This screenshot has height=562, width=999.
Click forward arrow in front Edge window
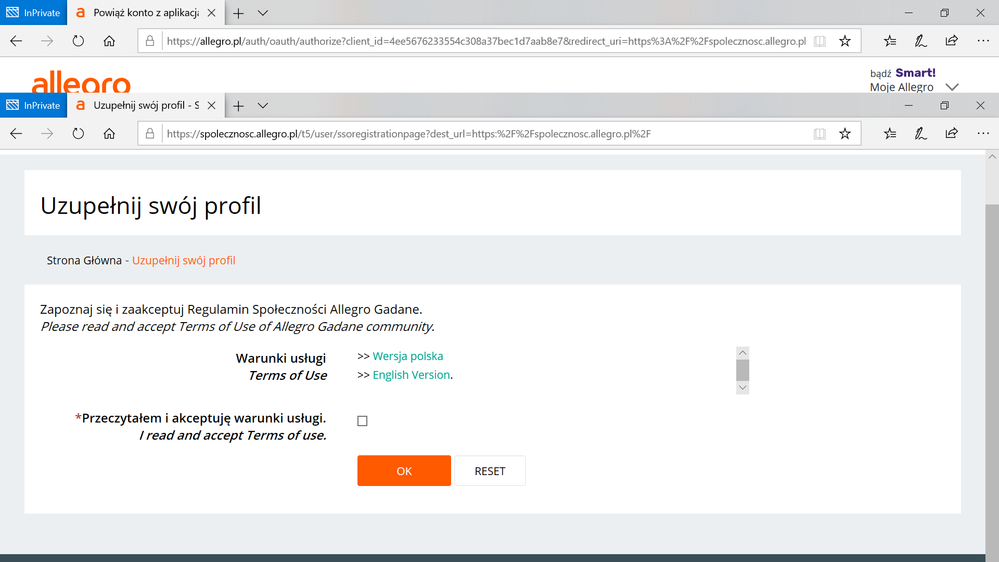coord(47,133)
